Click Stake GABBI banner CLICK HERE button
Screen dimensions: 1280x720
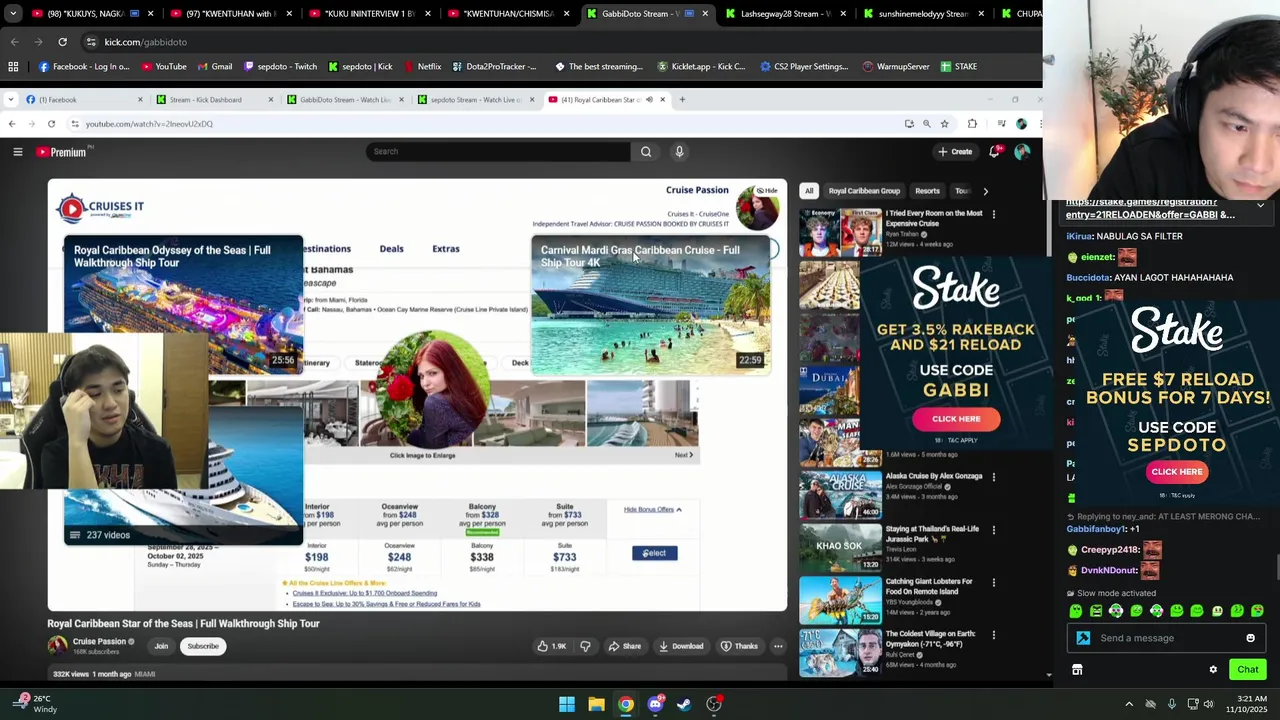pos(956,419)
